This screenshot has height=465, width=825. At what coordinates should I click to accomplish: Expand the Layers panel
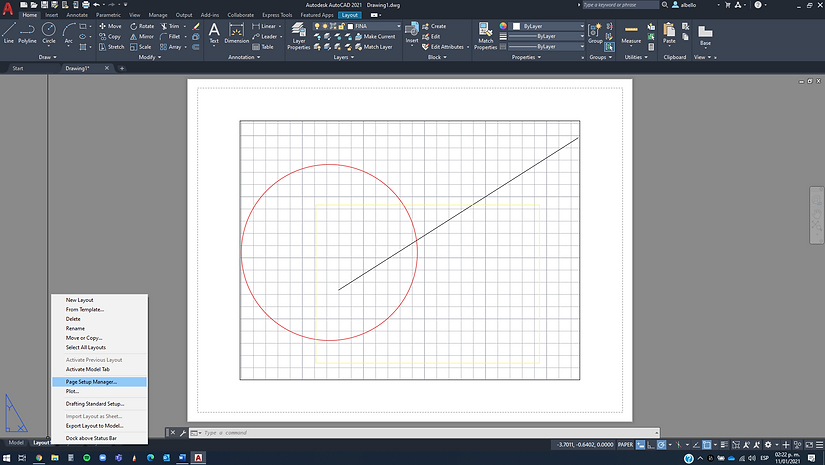coord(344,57)
